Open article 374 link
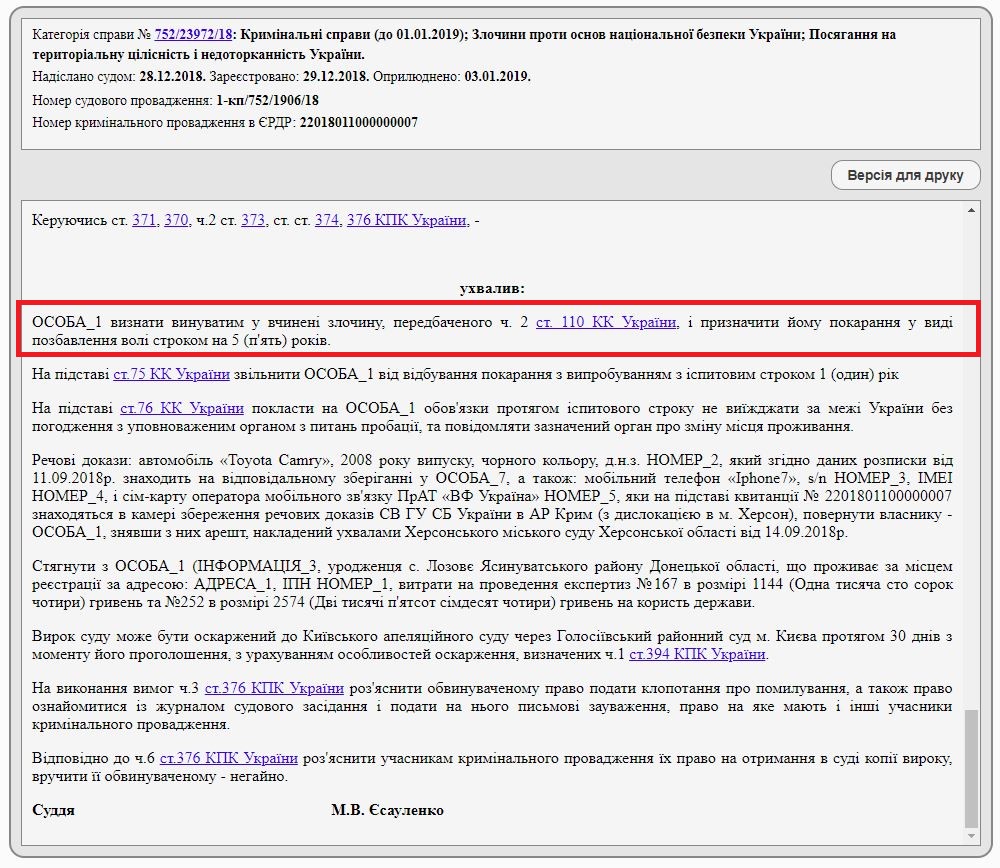 [x=327, y=220]
